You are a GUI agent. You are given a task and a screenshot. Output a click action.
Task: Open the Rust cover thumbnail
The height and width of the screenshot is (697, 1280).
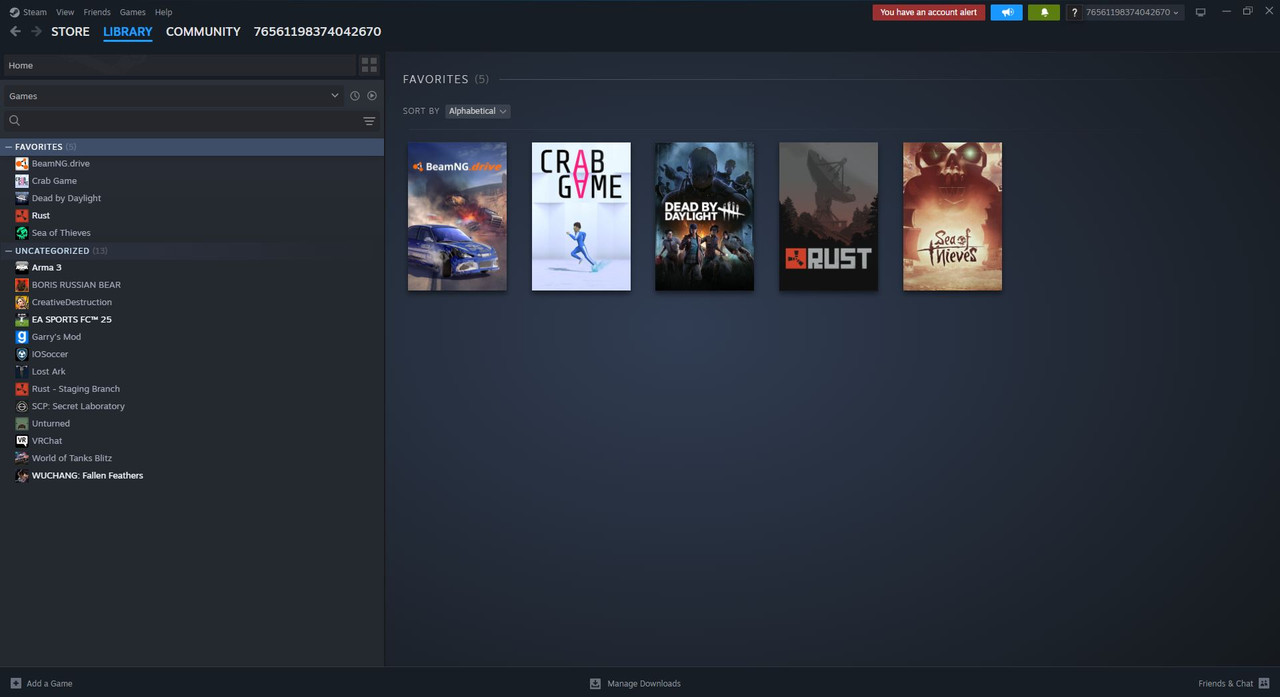coord(829,216)
